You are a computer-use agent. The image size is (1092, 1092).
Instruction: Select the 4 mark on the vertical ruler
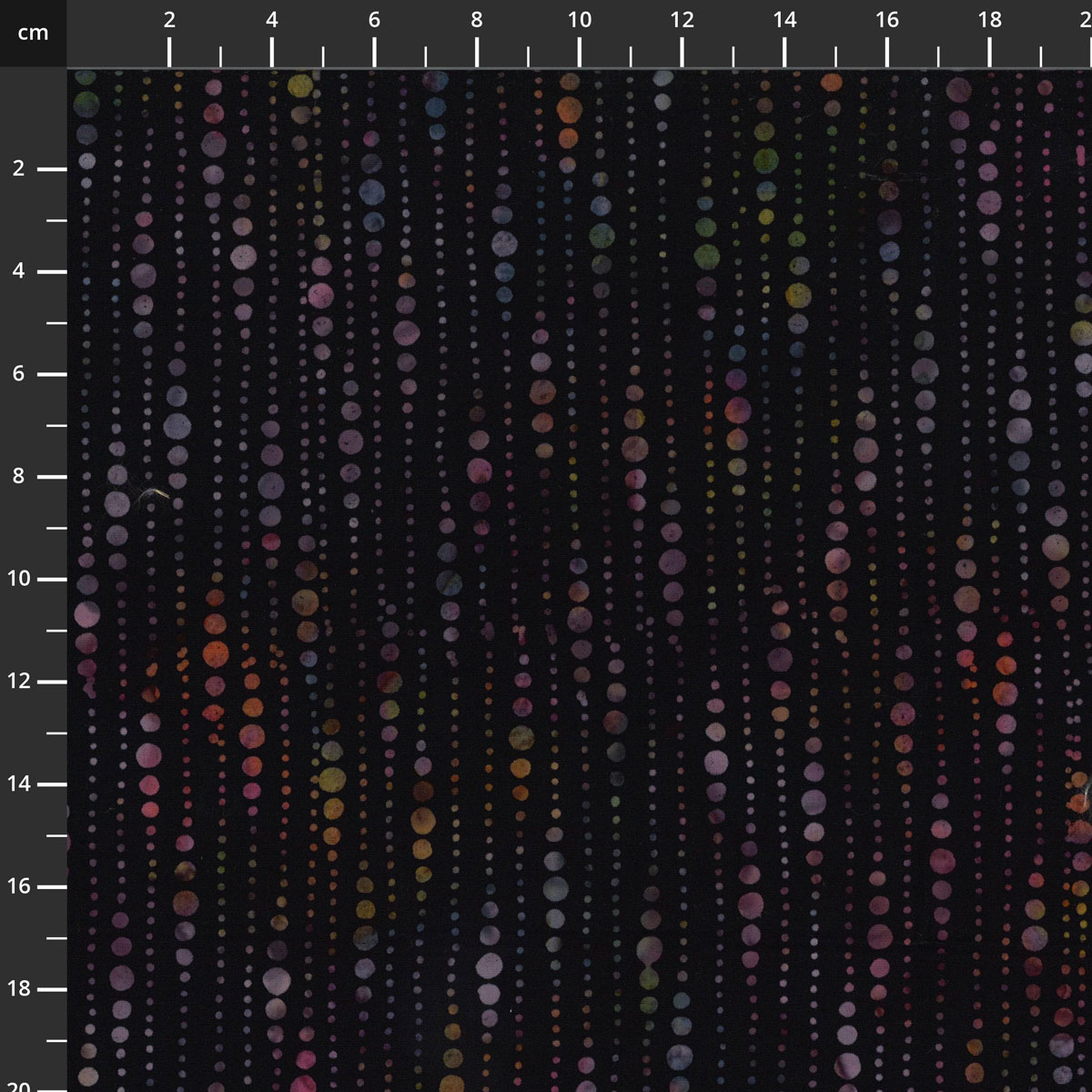click(x=19, y=272)
